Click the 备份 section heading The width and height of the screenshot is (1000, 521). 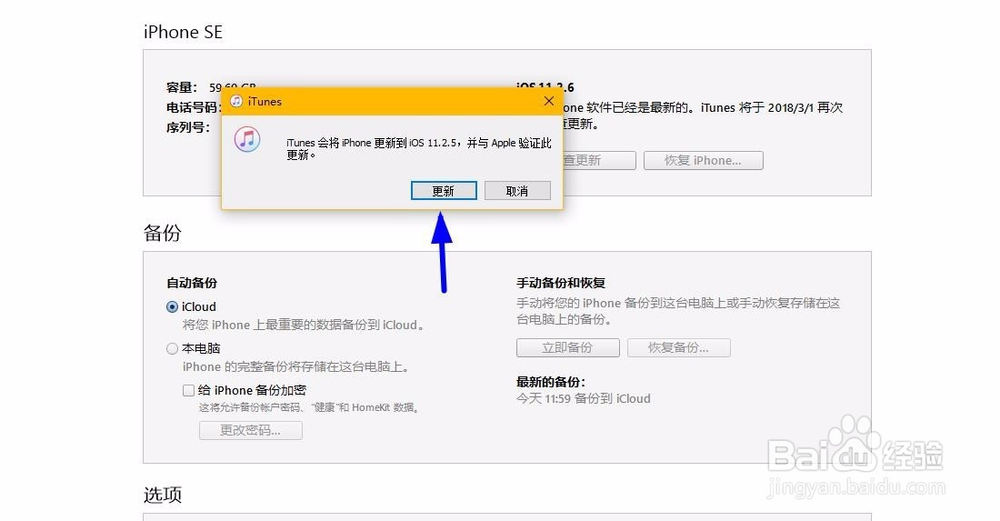(163, 233)
